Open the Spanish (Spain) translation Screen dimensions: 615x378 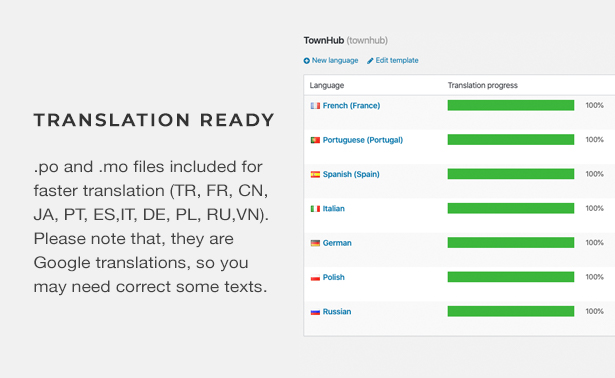coord(351,174)
